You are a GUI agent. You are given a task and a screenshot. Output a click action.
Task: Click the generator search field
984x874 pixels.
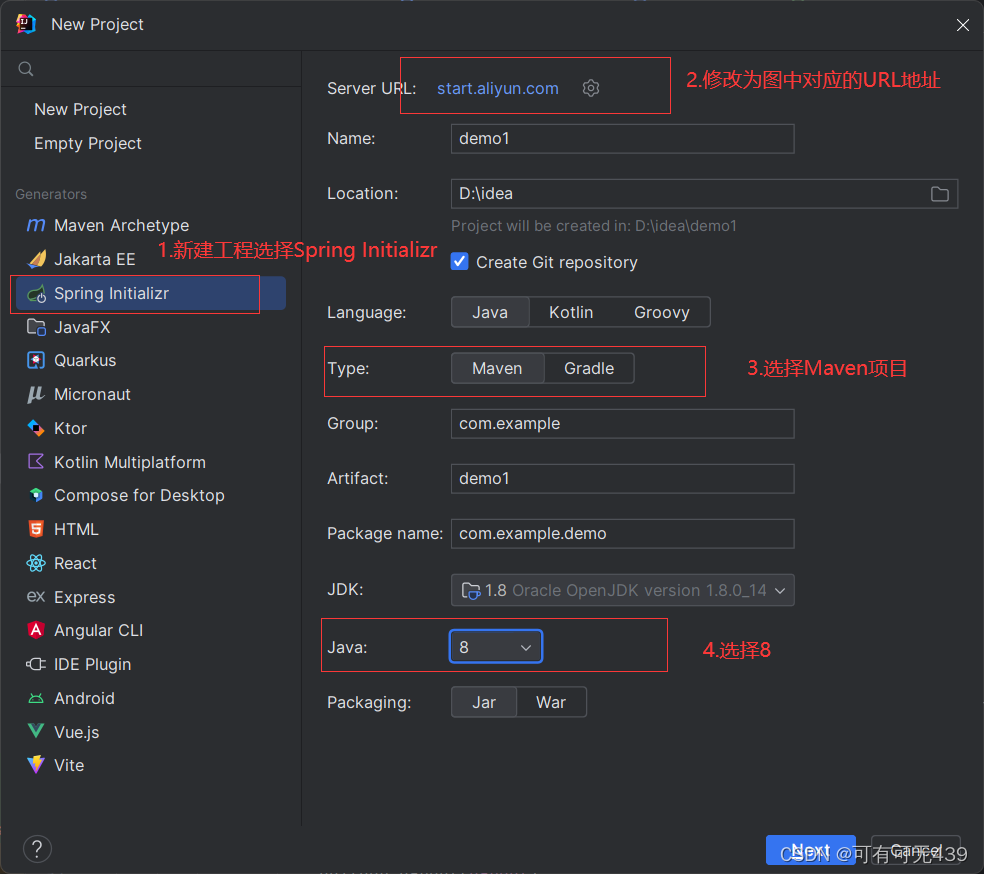[x=151, y=69]
